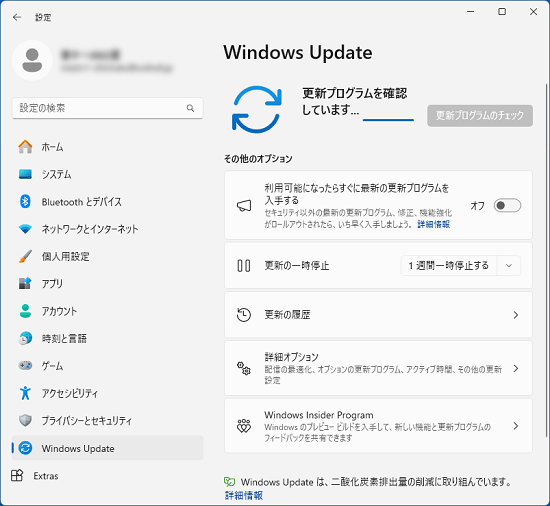Click the Windows Update page heading
The width and height of the screenshot is (550, 506).
point(298,53)
